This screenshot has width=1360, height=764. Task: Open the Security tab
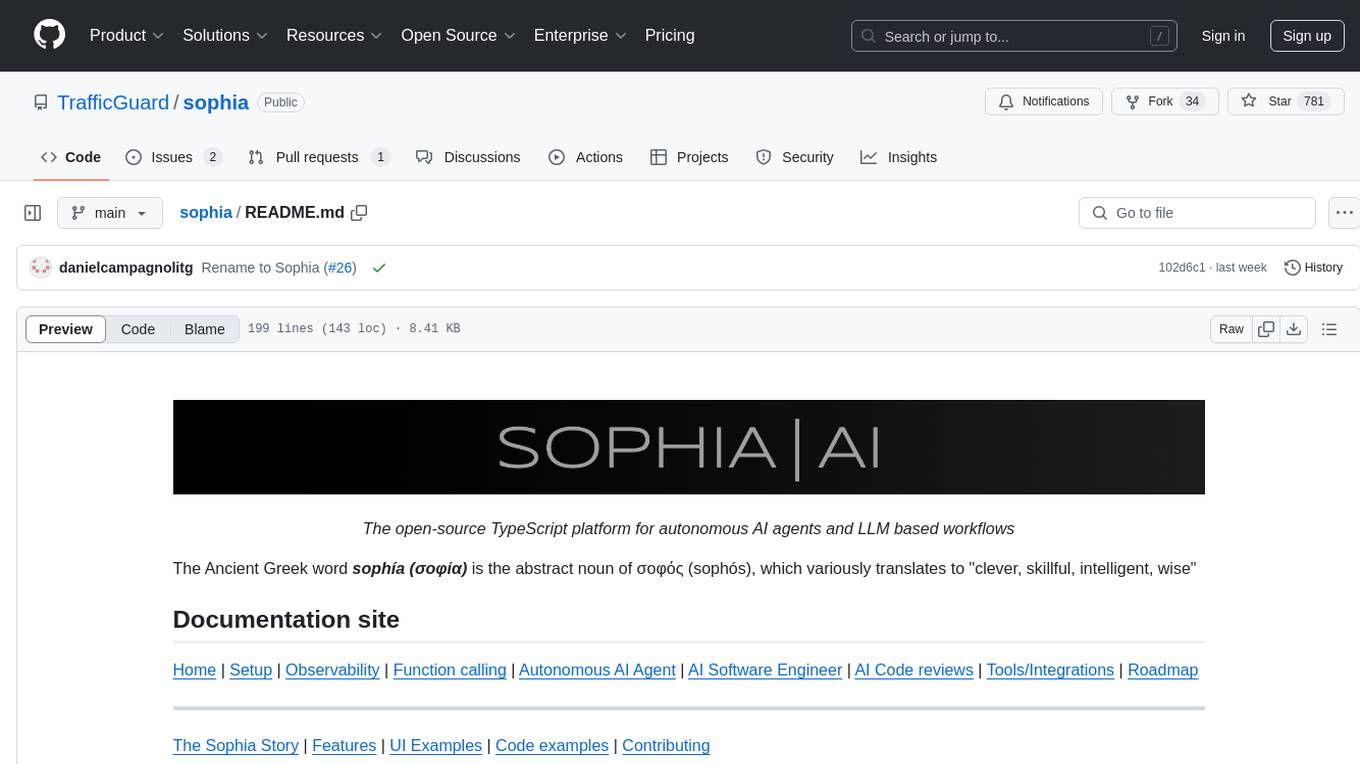pos(795,157)
